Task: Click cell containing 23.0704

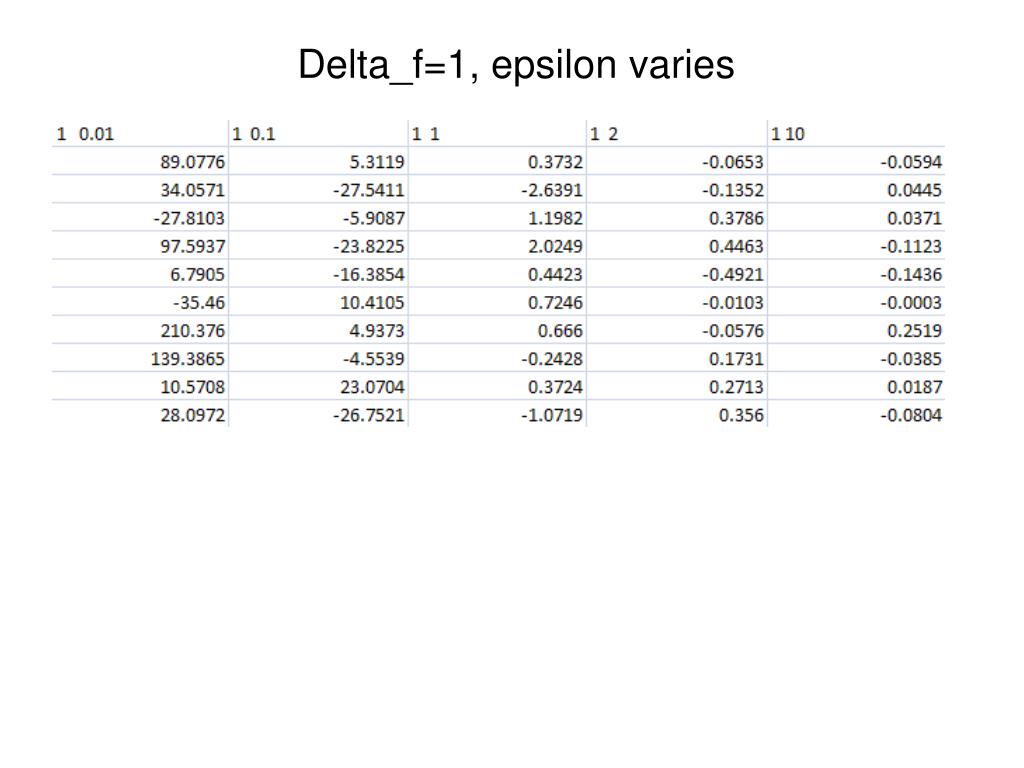Action: [x=318, y=387]
